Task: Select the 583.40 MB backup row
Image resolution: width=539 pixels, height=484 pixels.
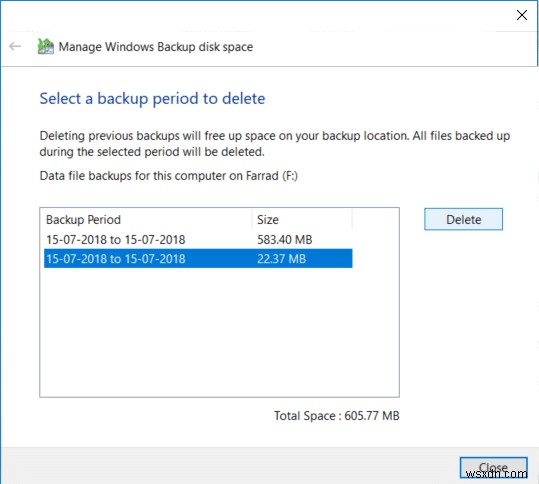Action: [198, 240]
